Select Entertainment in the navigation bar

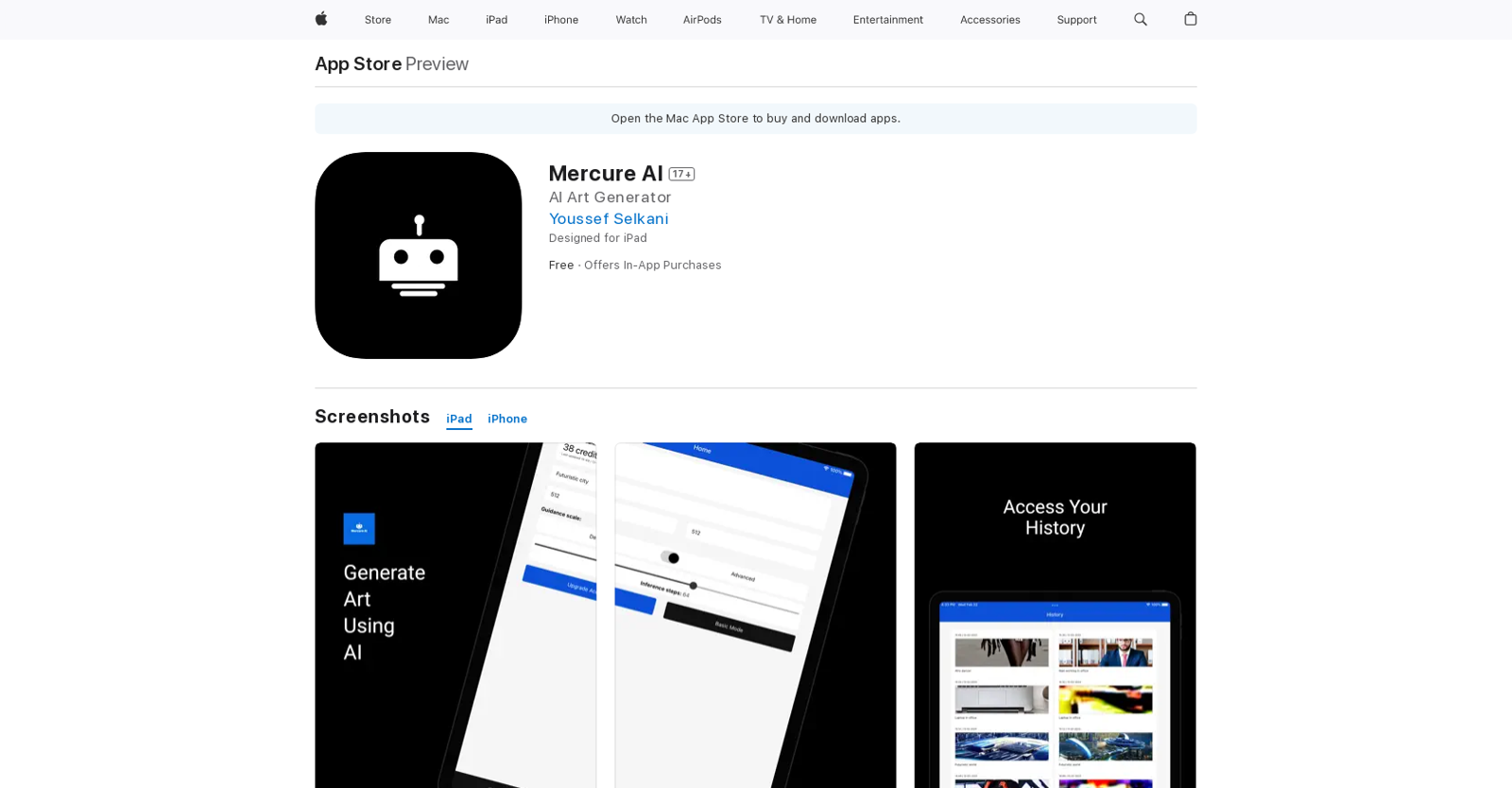888,20
